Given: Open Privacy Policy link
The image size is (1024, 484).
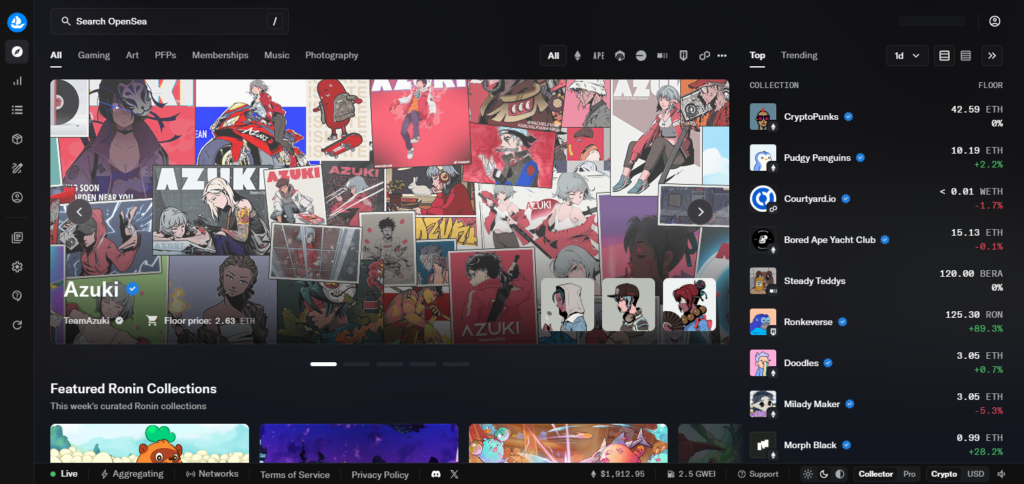Looking at the screenshot, I should (380, 475).
